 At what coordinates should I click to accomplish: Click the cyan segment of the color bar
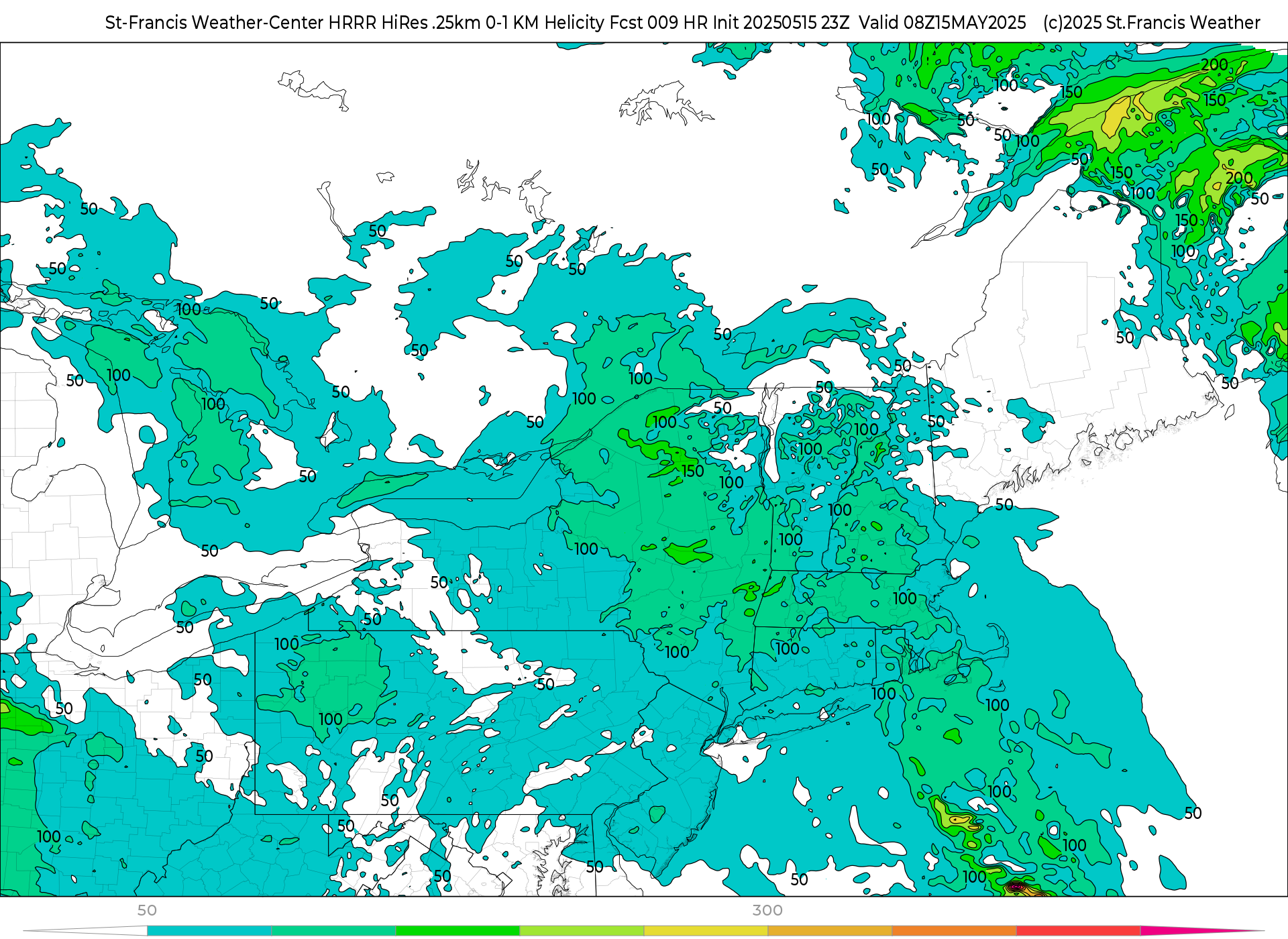209,931
